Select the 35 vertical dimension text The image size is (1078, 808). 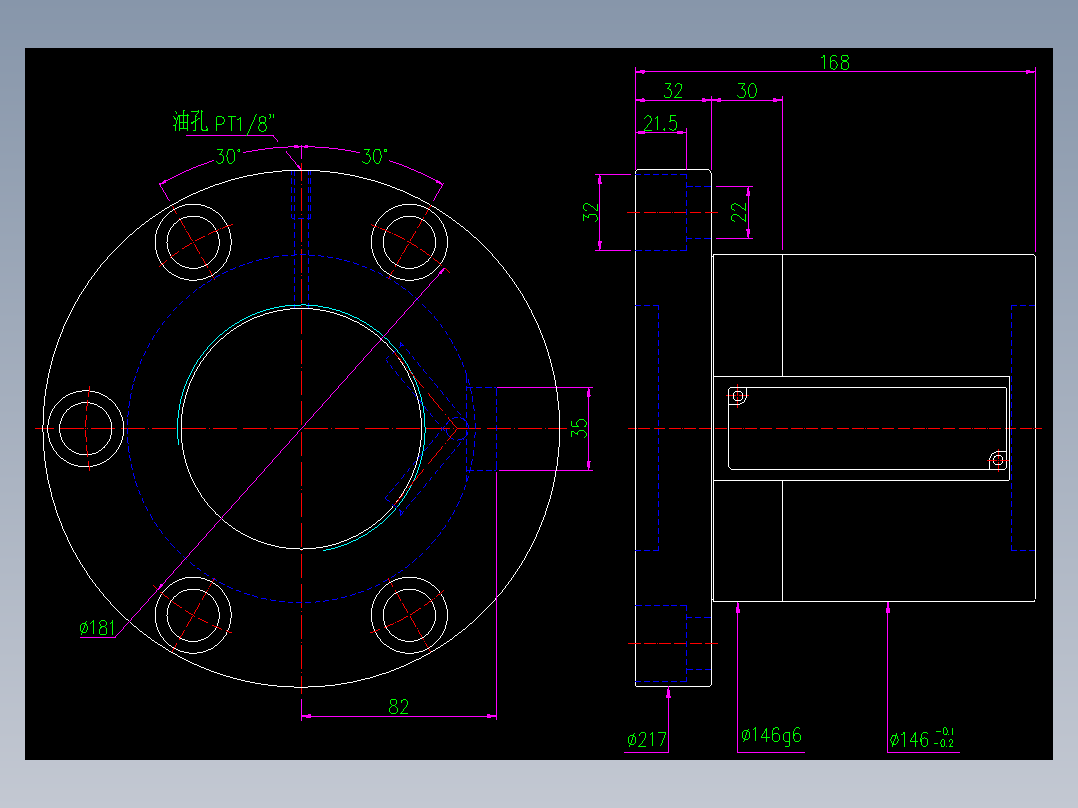point(579,428)
